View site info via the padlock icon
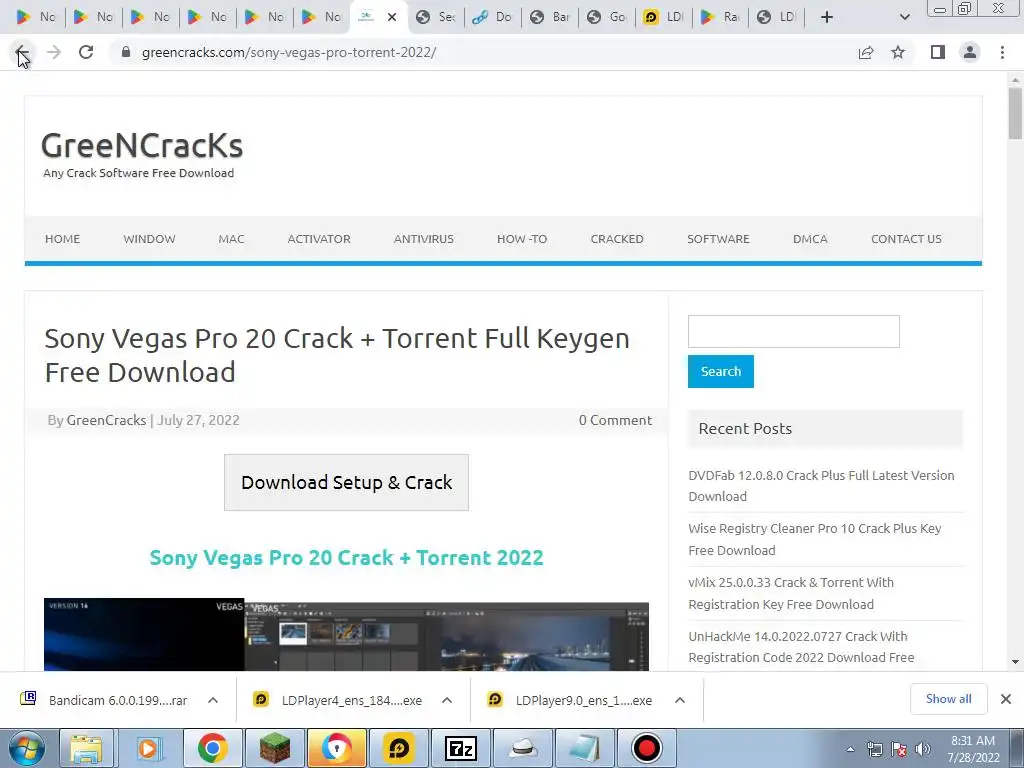The width and height of the screenshot is (1024, 768). 126,52
